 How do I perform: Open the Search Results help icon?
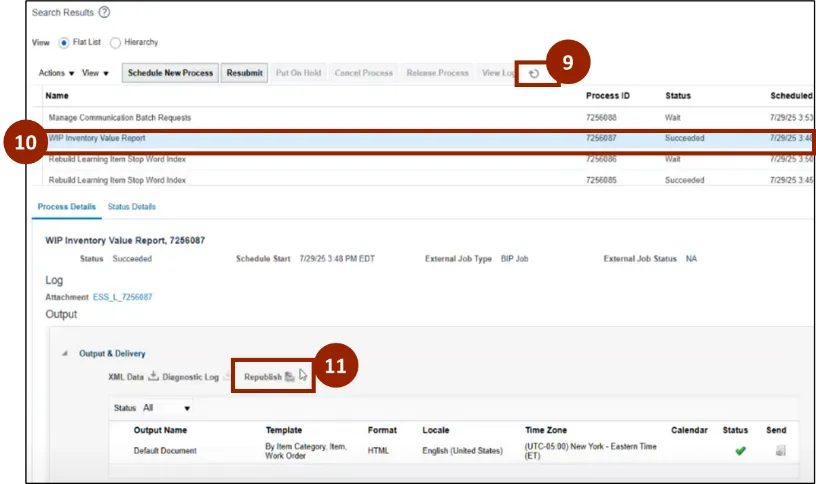click(x=104, y=12)
